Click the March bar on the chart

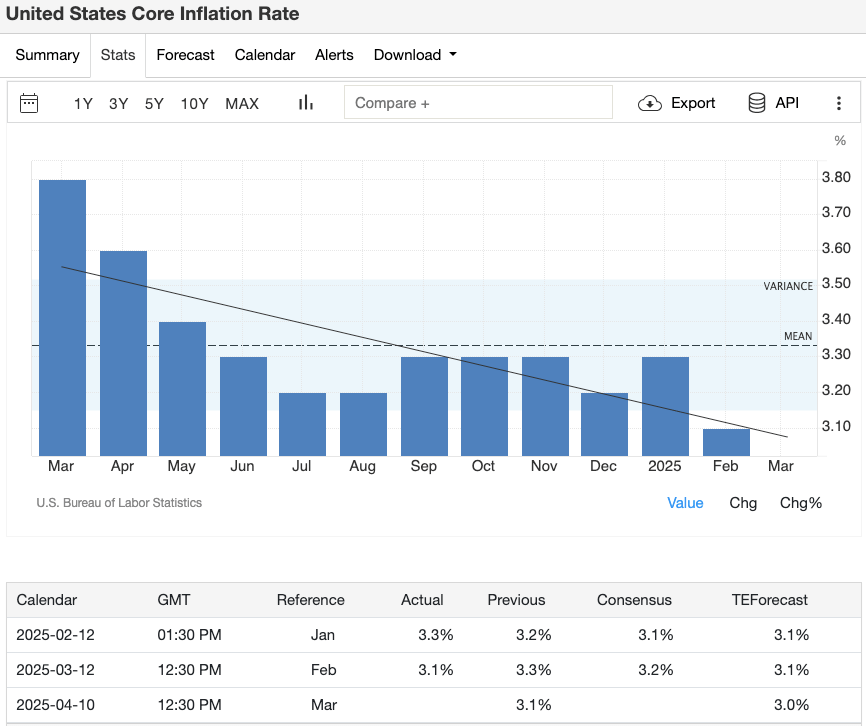[x=61, y=310]
